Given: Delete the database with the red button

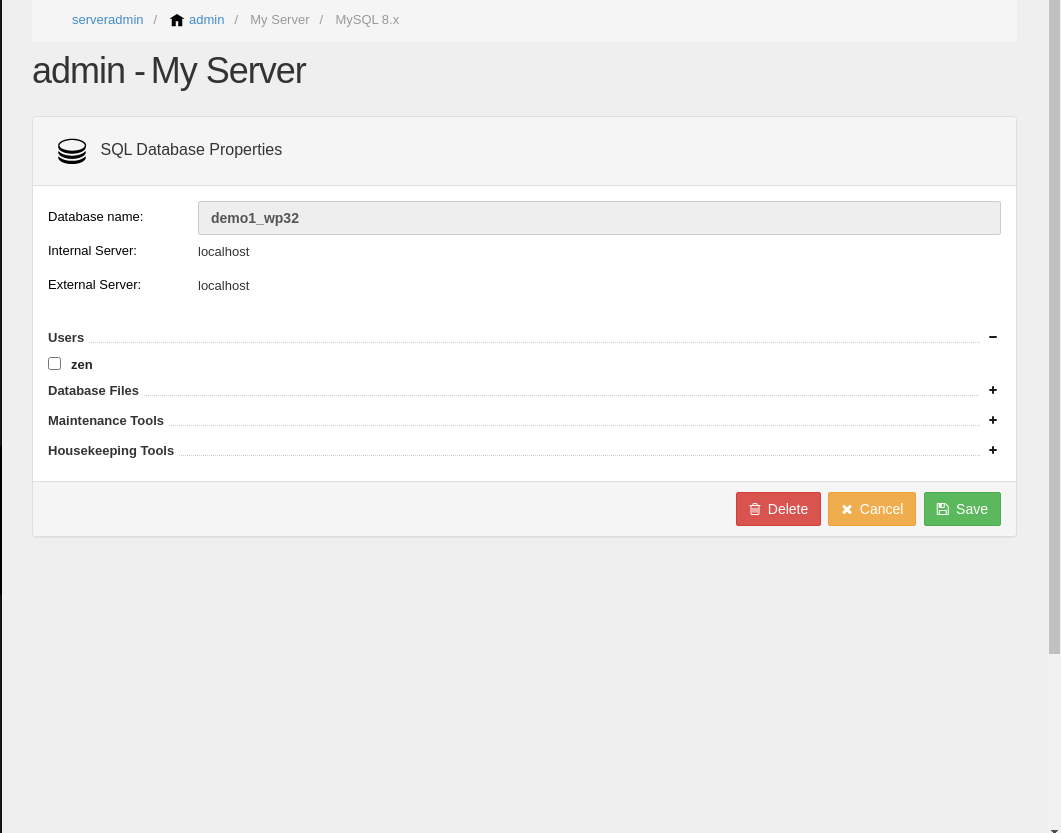Looking at the screenshot, I should coord(778,509).
